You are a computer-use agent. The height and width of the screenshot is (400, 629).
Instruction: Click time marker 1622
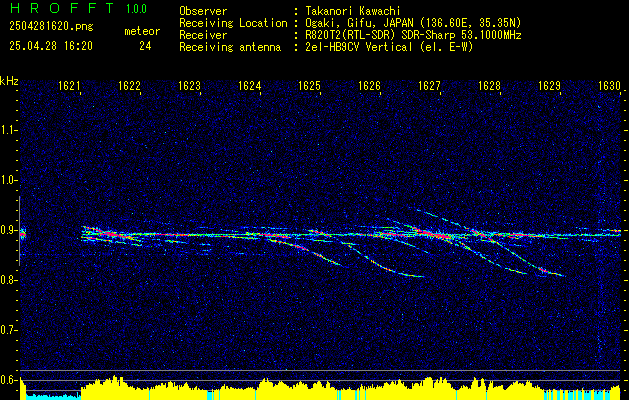click(129, 85)
